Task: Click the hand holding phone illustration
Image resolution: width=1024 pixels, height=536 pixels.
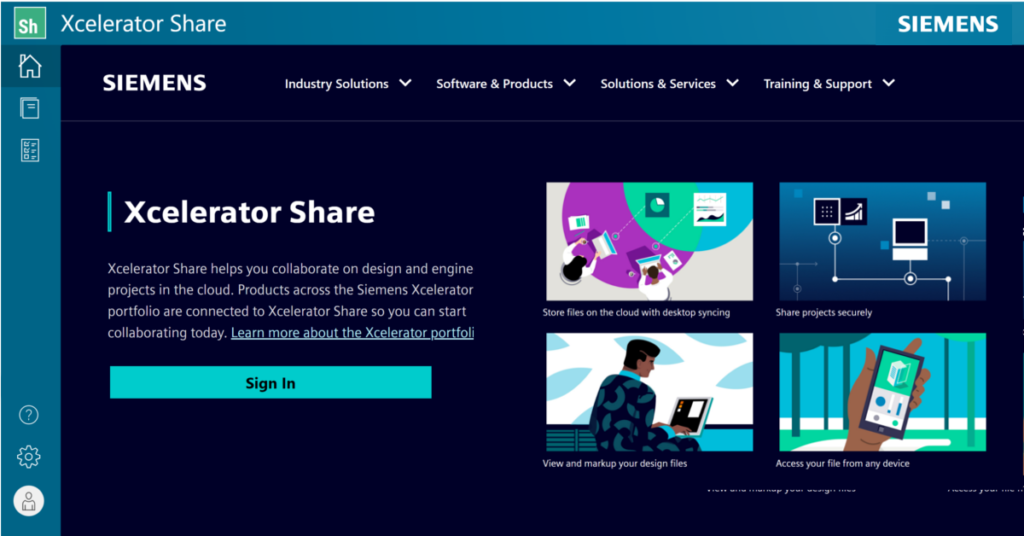Action: (882, 392)
